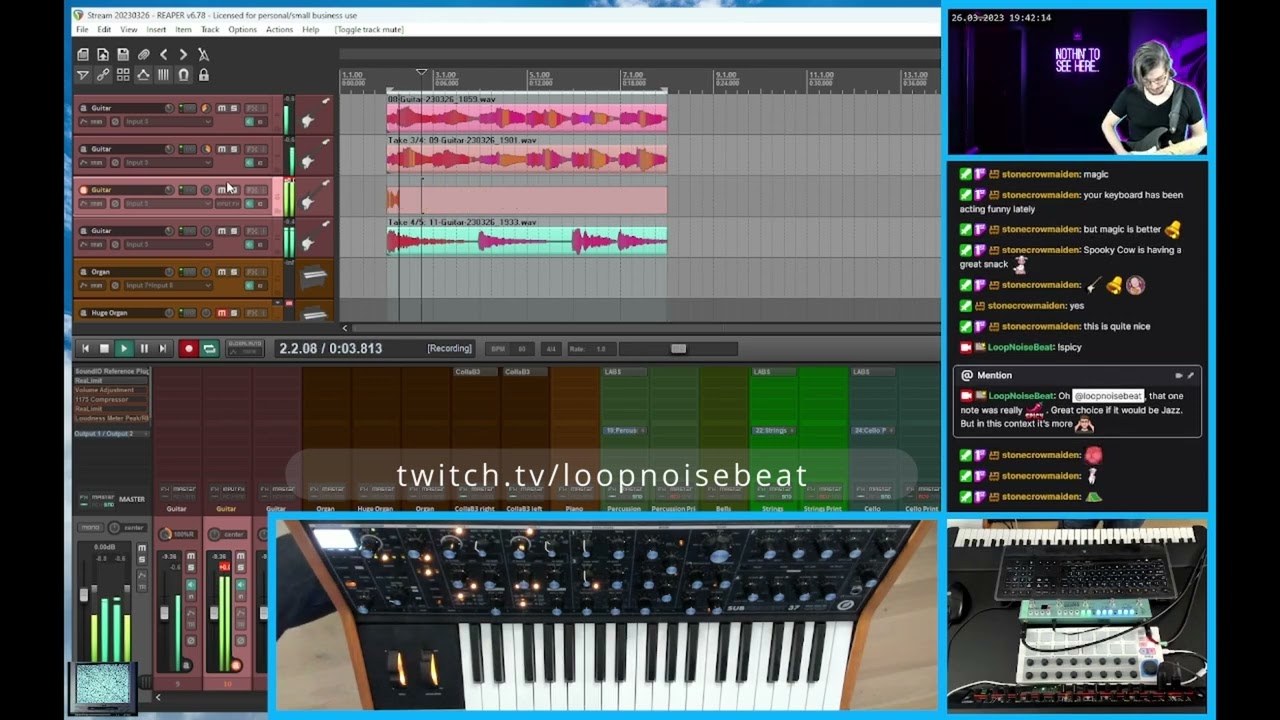Toggle auto-crossfade icon in toolbar
The image size is (1280, 720).
[x=83, y=75]
